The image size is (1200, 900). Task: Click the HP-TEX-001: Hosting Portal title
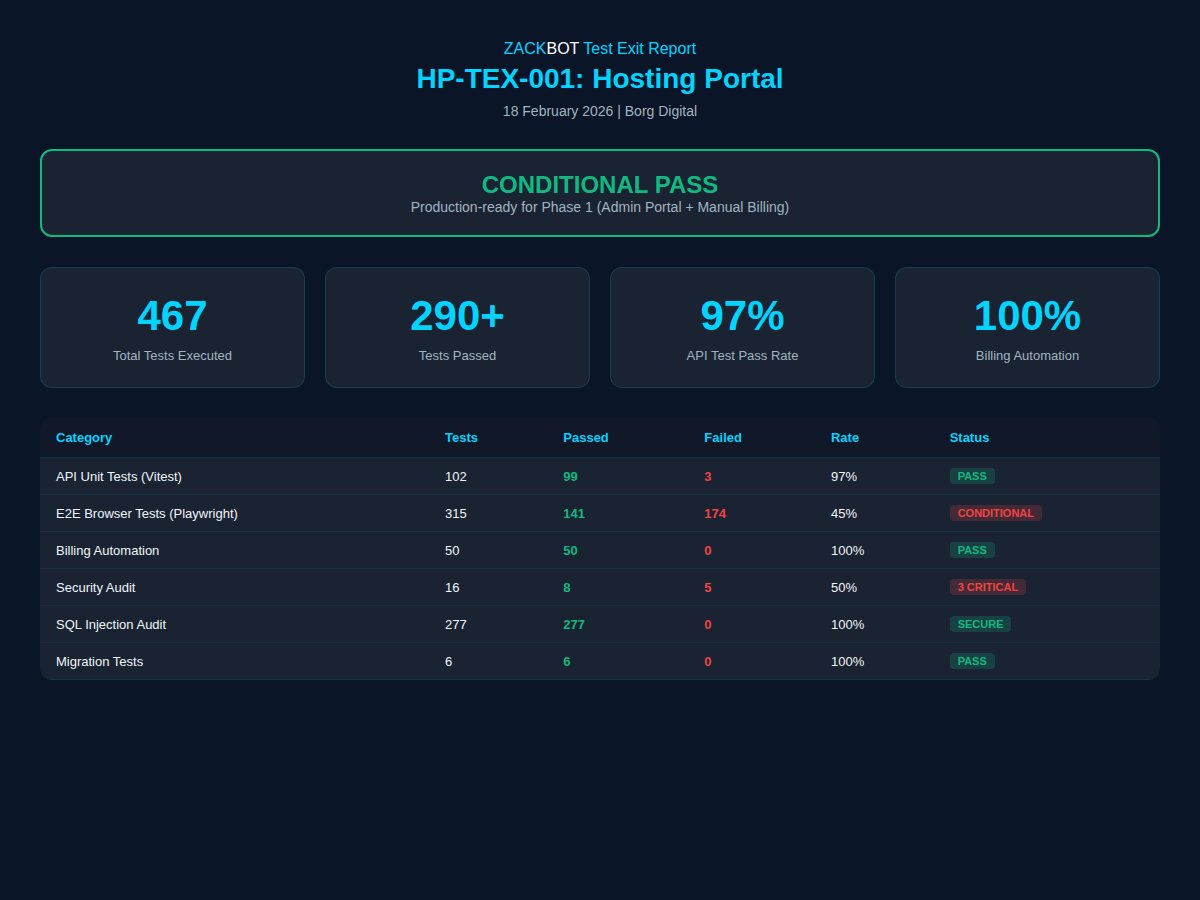599,78
